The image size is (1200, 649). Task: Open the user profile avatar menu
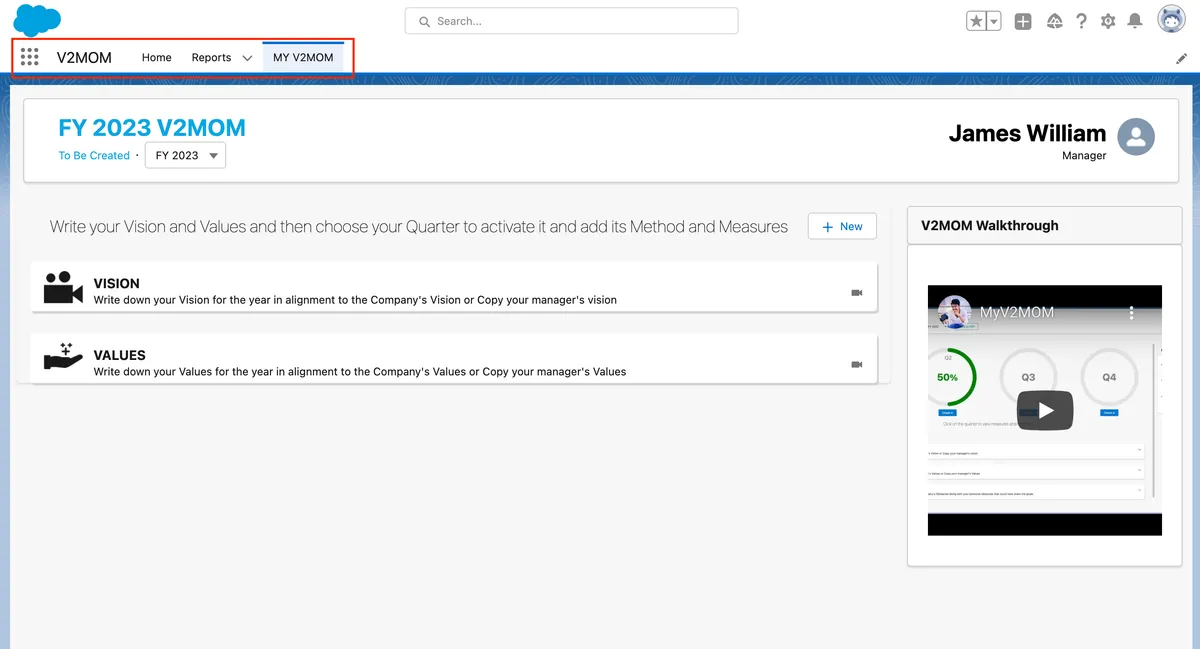coord(1171,20)
